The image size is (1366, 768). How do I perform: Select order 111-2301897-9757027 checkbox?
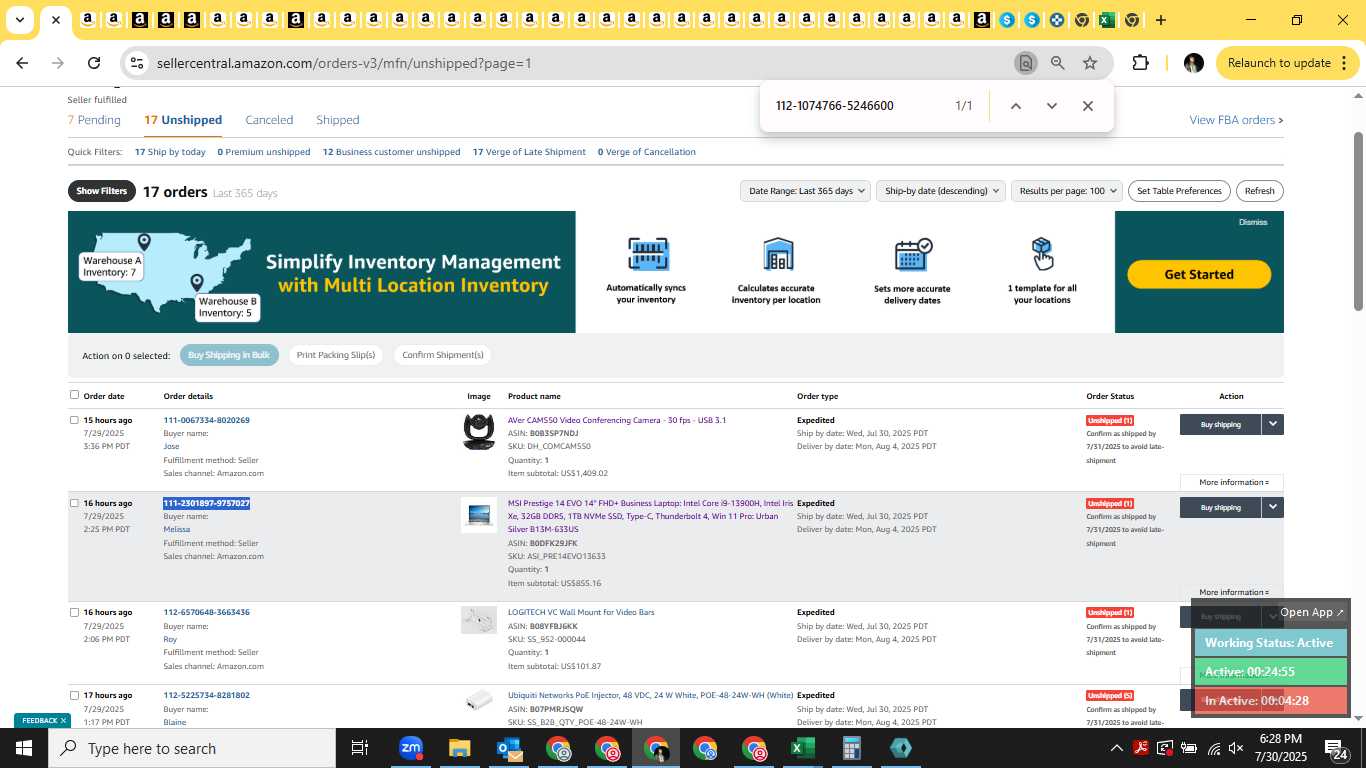(74, 503)
